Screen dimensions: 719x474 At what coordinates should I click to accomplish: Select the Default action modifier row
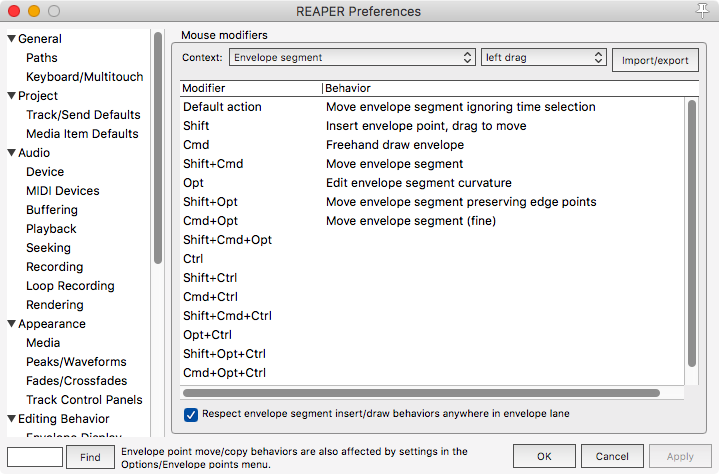[x=431, y=107]
